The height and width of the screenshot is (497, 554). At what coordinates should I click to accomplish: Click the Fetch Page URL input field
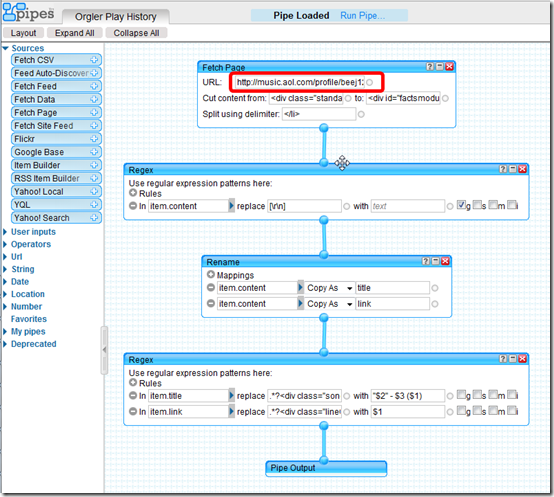[300, 82]
